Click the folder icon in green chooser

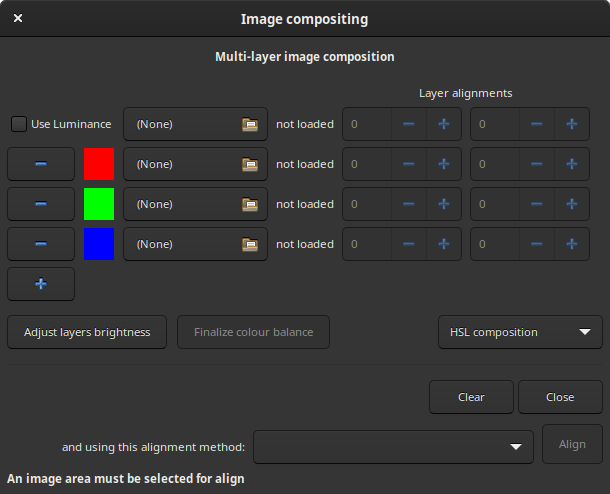250,205
